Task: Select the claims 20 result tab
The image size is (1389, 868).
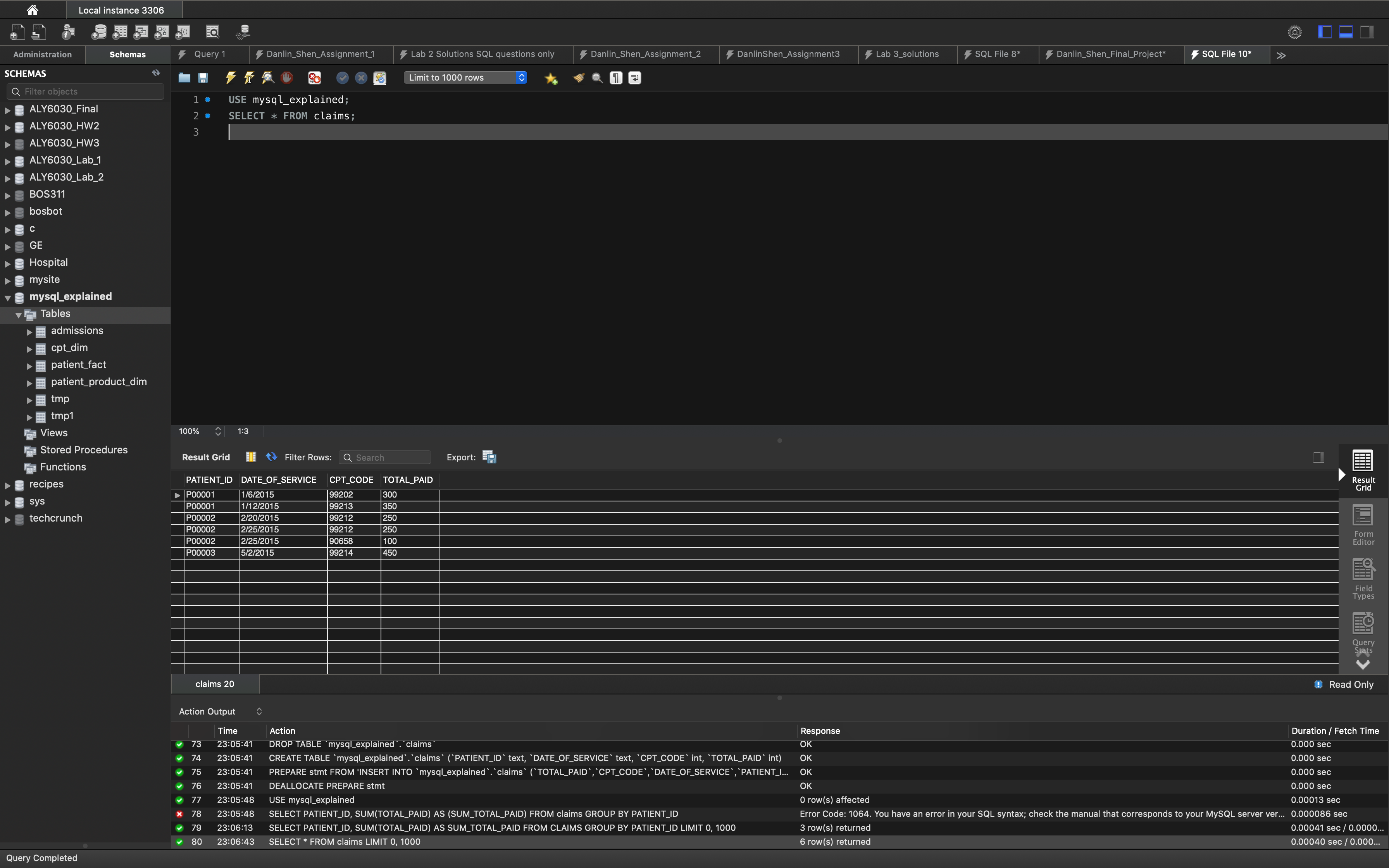Action: pyautogui.click(x=215, y=684)
